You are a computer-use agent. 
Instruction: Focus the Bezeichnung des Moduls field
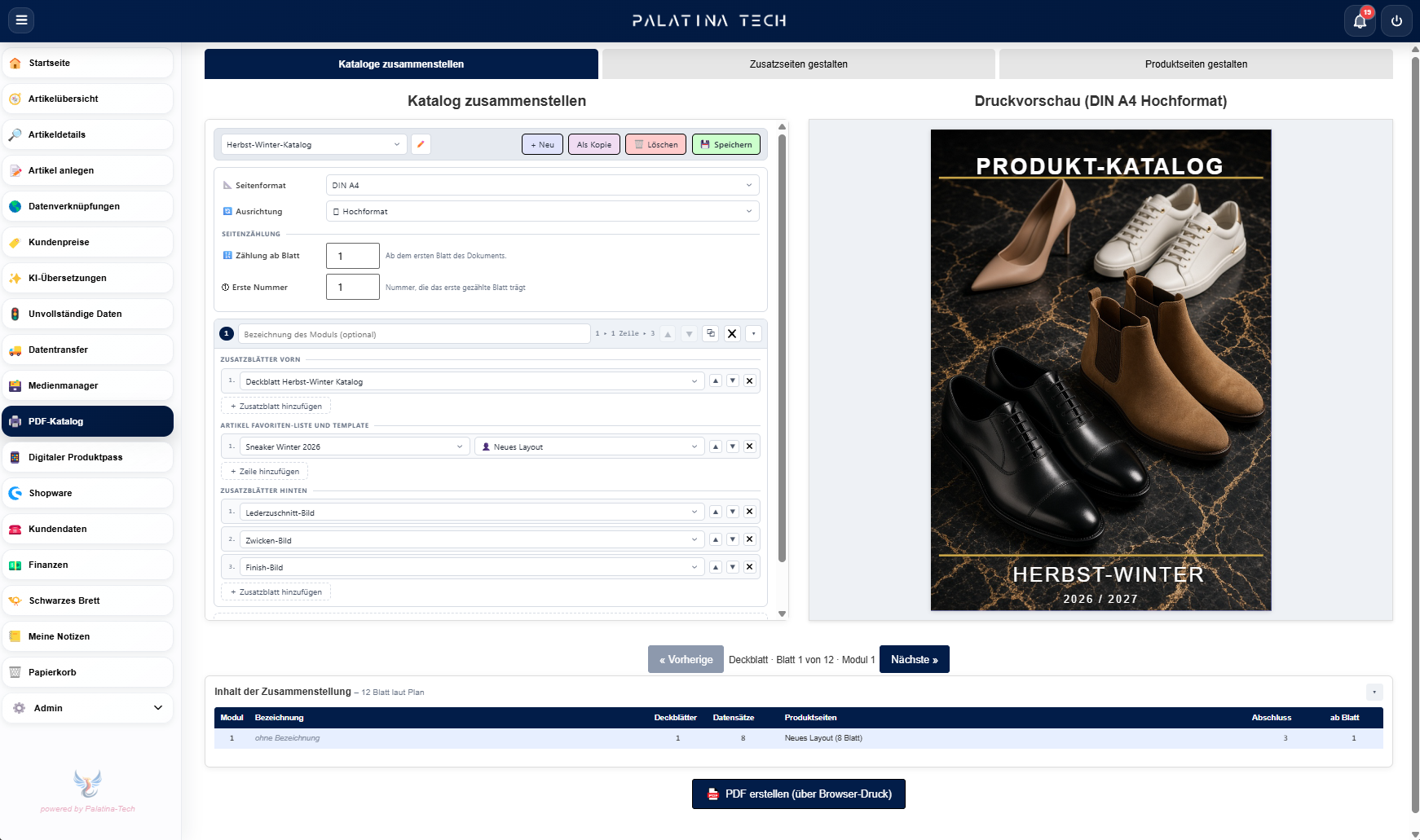click(x=414, y=334)
